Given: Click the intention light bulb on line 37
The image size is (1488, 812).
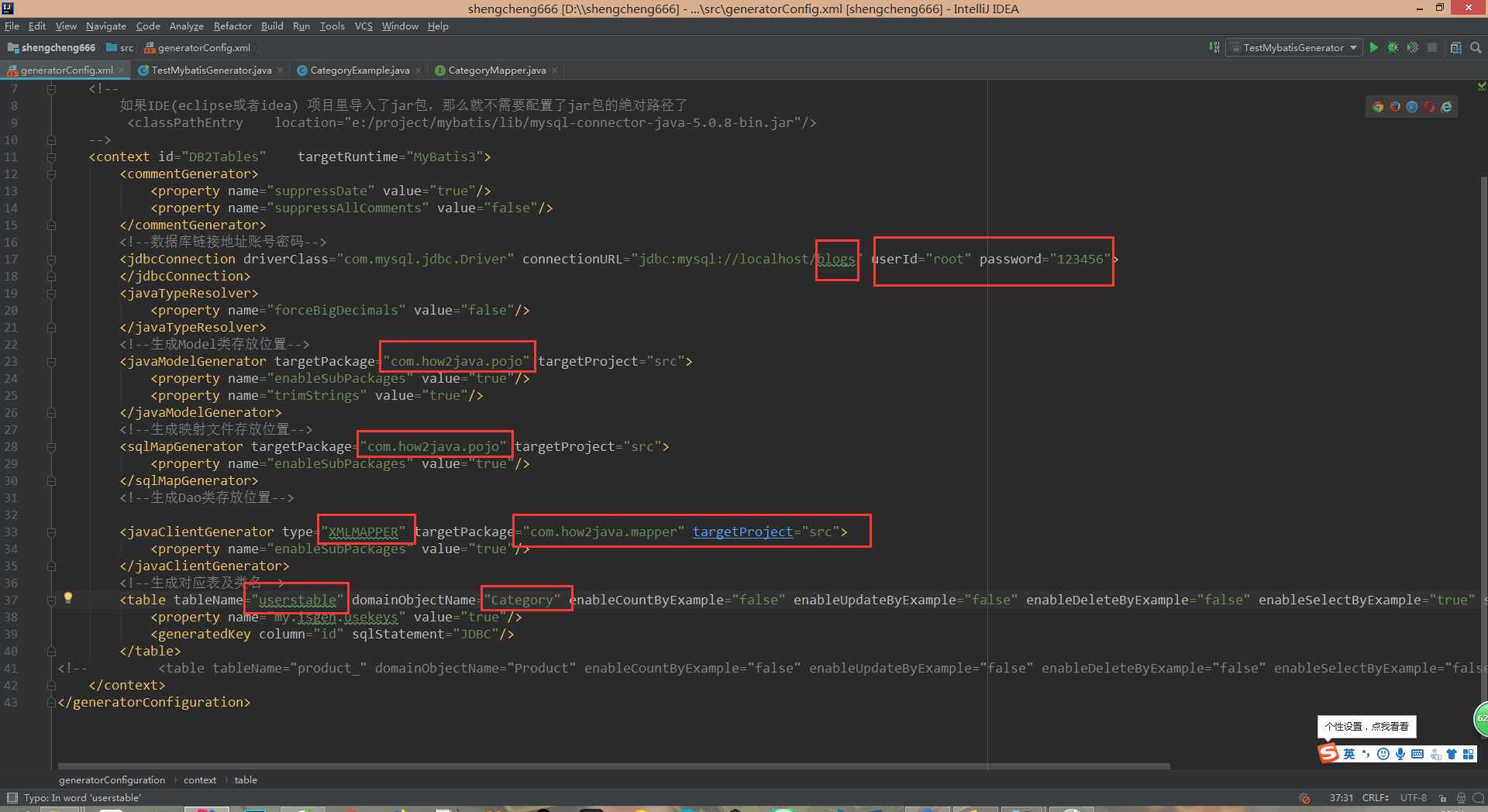Looking at the screenshot, I should (68, 597).
